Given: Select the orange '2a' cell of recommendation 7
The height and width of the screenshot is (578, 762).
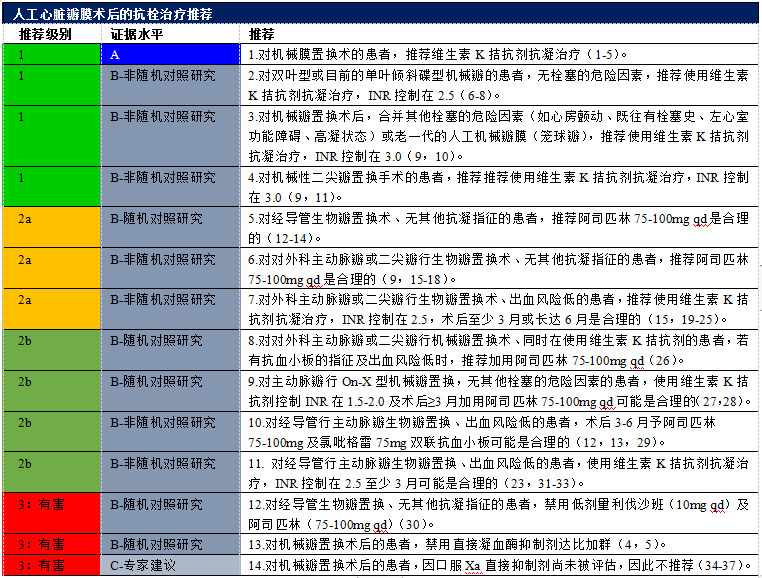Looking at the screenshot, I should pos(52,309).
